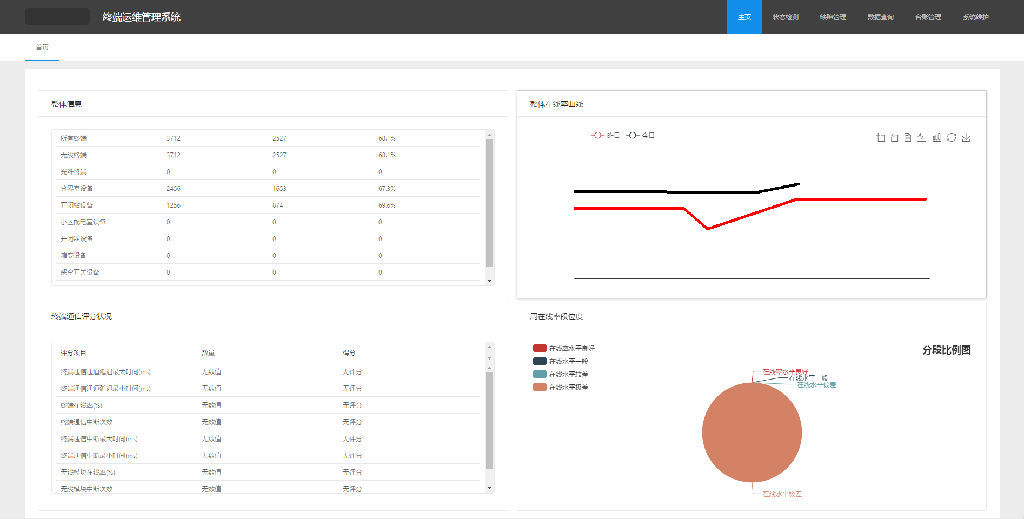Click the 分段比例图 chart title
1024x519 pixels.
(x=946, y=350)
